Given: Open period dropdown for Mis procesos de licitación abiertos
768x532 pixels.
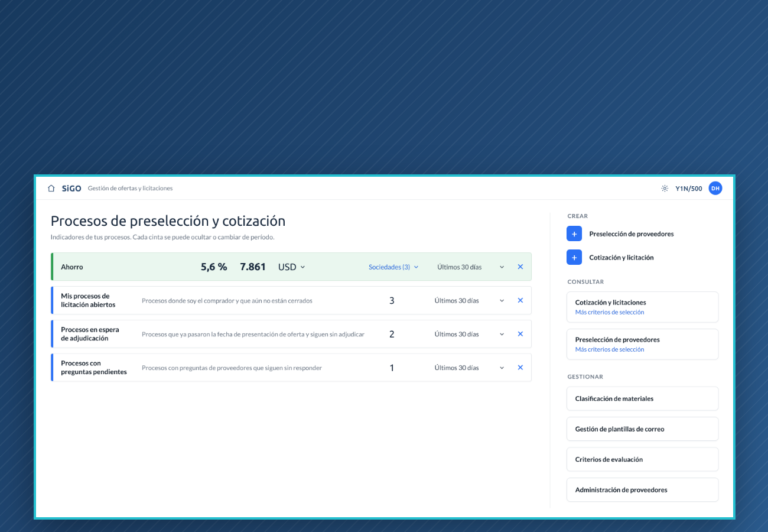Looking at the screenshot, I should pos(469,300).
